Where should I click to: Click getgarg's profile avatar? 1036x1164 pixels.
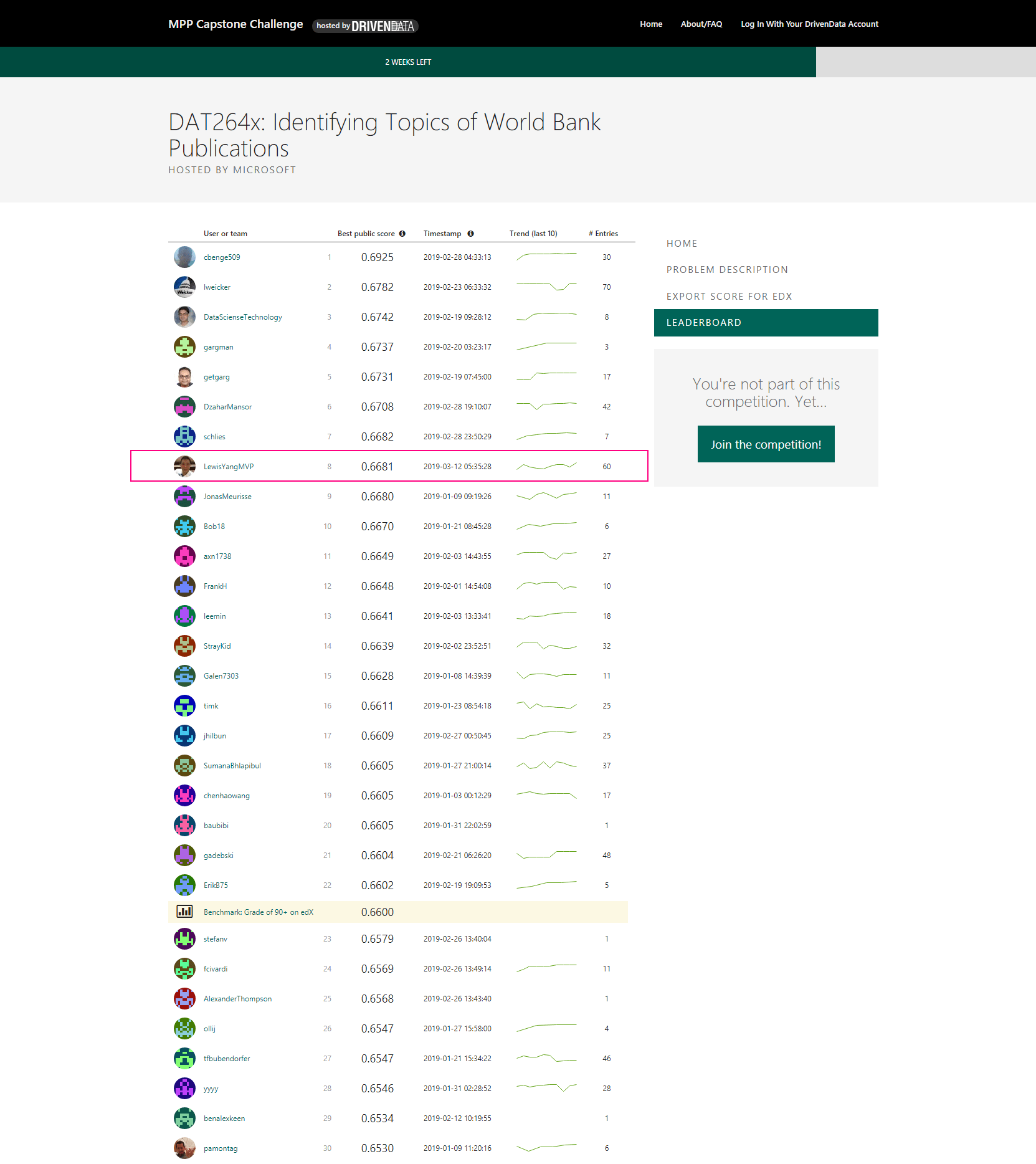click(x=184, y=376)
